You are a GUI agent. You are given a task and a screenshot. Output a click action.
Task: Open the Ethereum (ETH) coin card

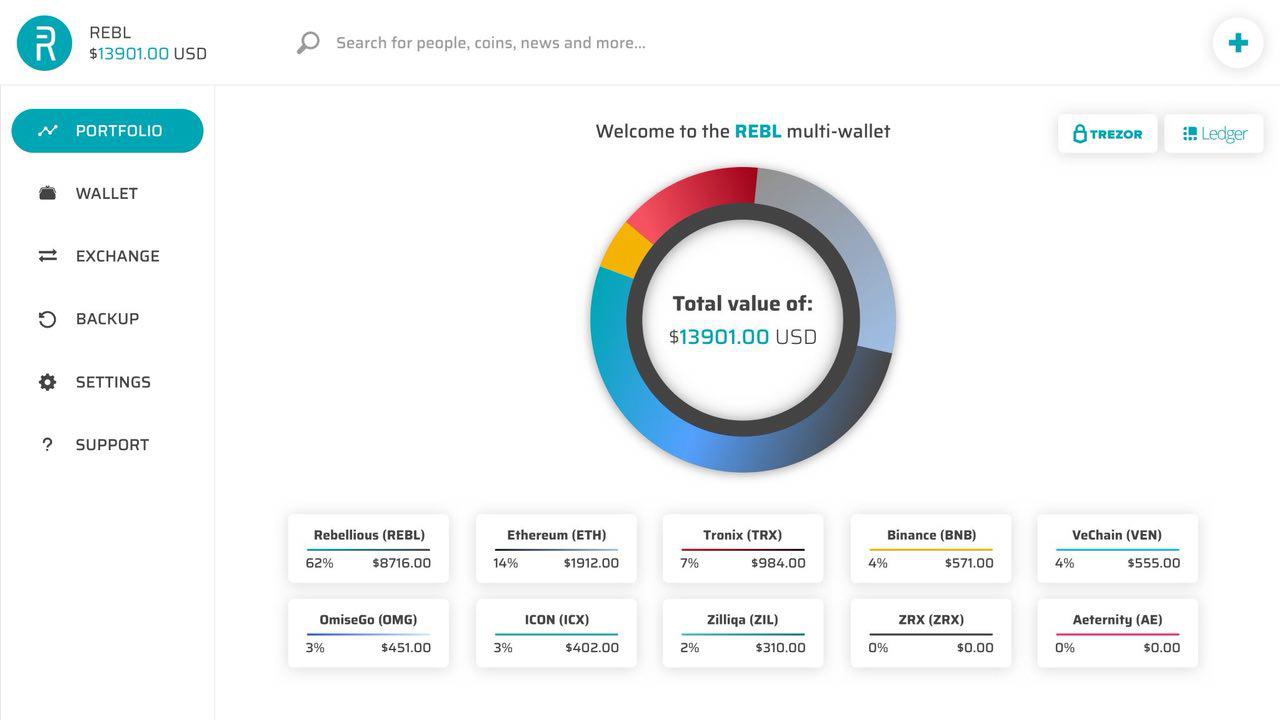(x=556, y=549)
